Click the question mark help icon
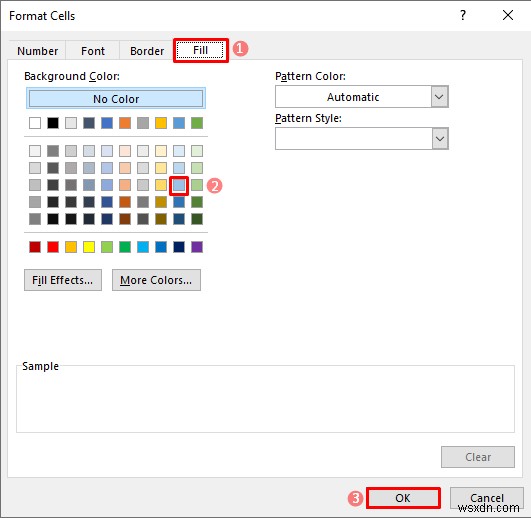Screen dimensions: 531x518 pos(463,15)
